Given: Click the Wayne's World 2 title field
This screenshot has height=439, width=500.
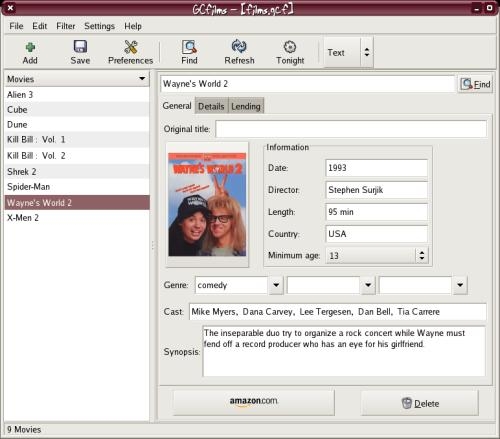Looking at the screenshot, I should (308, 84).
